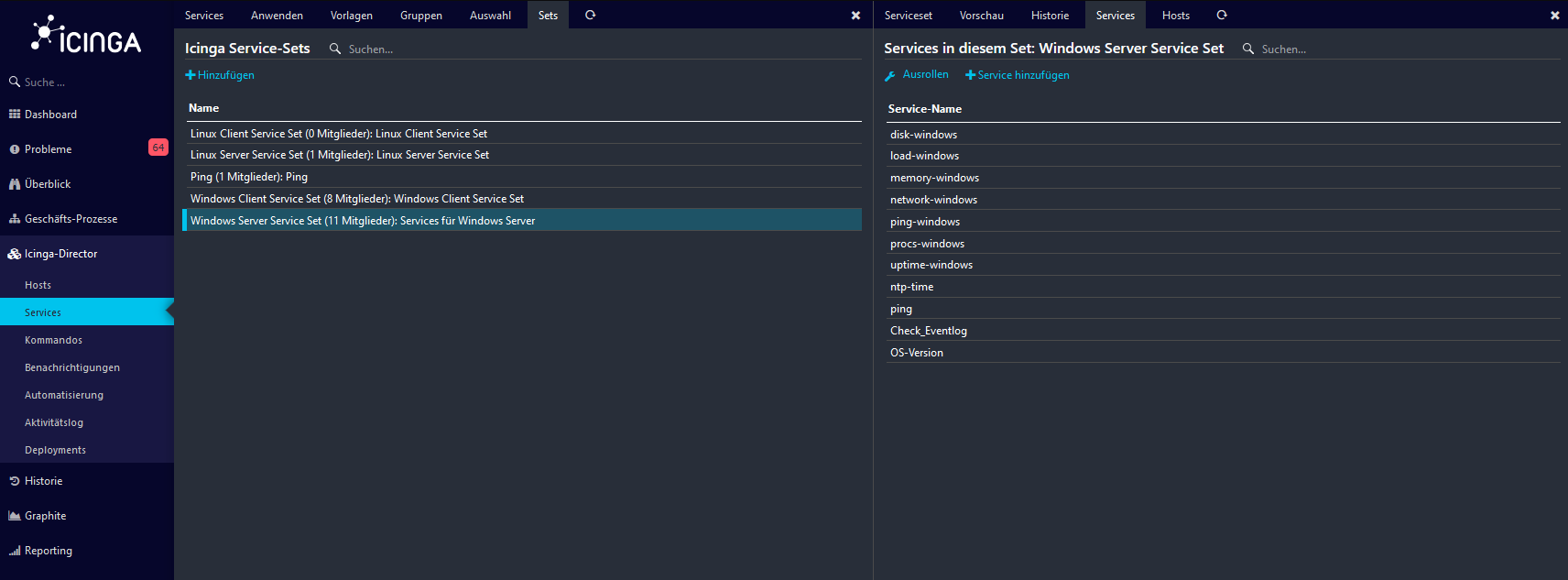Click plus icon beside Hinzufügen
Image resolution: width=1568 pixels, height=580 pixels.
[191, 75]
